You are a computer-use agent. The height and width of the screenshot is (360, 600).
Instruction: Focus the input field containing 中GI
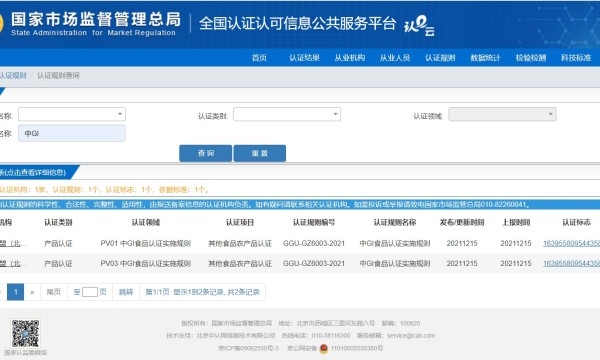72,134
